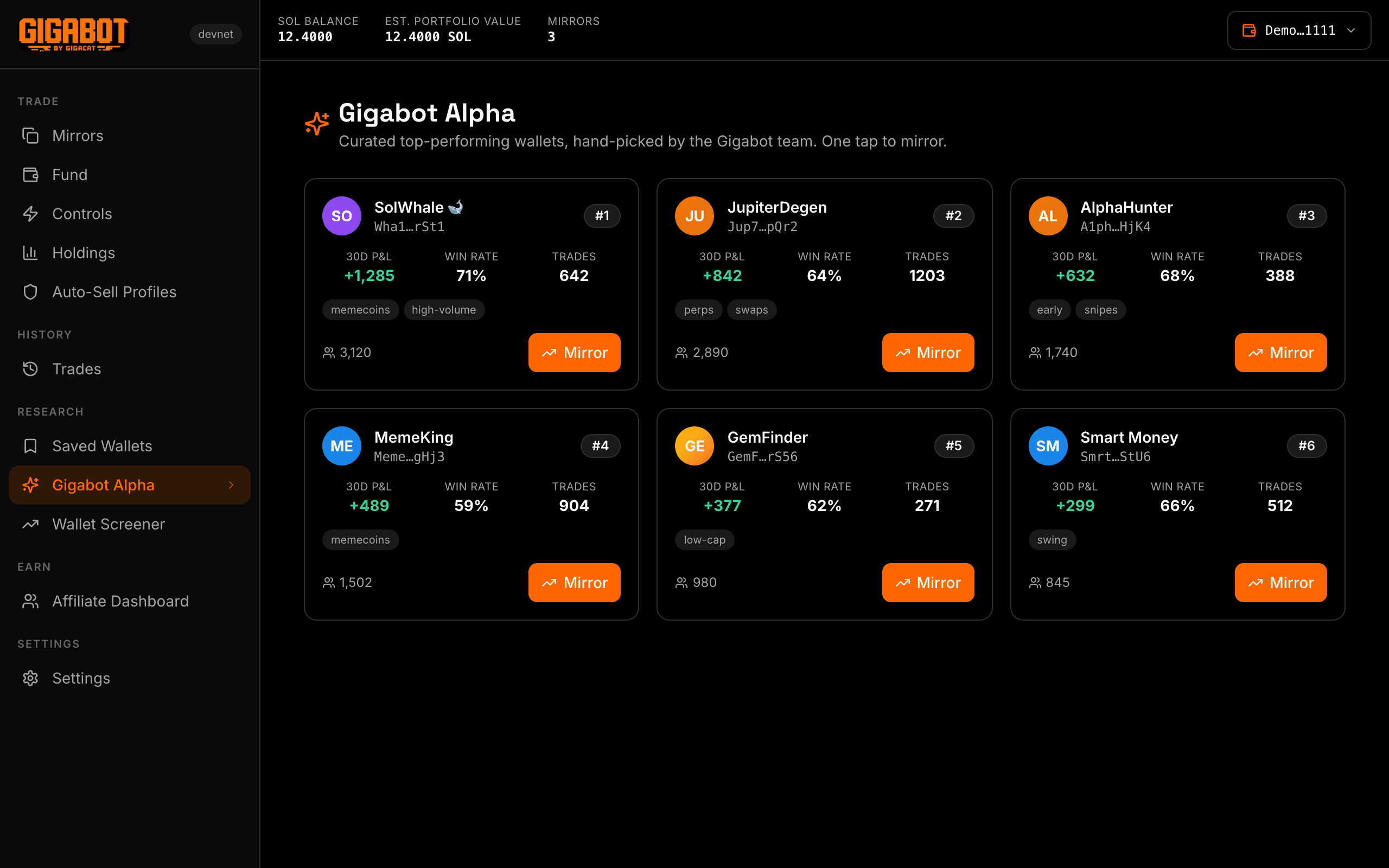Click the +1,285 30D P&L value
The height and width of the screenshot is (868, 1389).
369,276
